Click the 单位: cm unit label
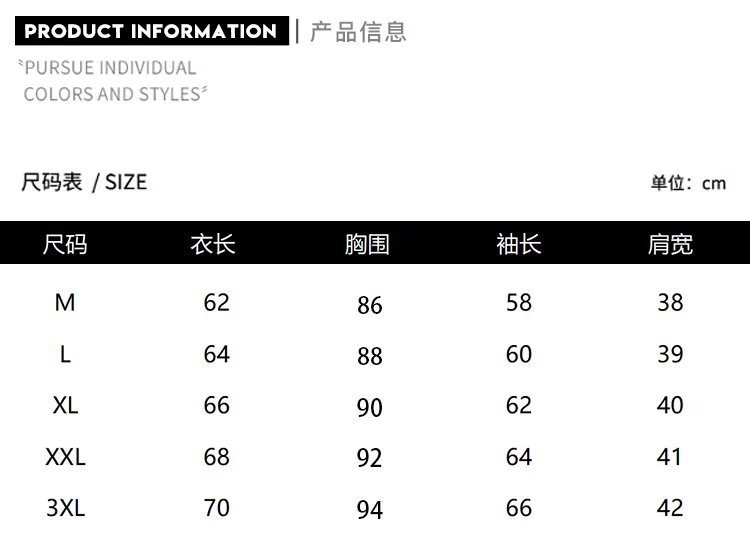The width and height of the screenshot is (750, 549). pyautogui.click(x=688, y=183)
